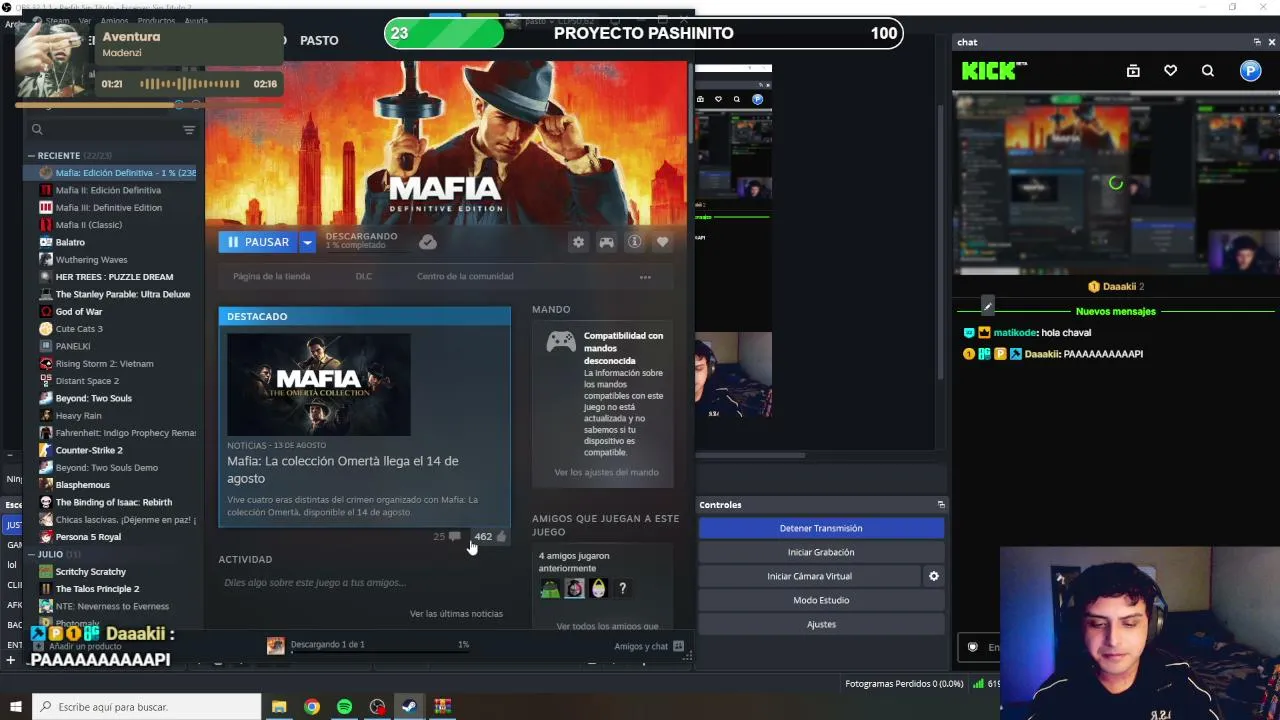The width and height of the screenshot is (1280, 720).
Task: Open File Explorer from the taskbar
Action: (279, 707)
